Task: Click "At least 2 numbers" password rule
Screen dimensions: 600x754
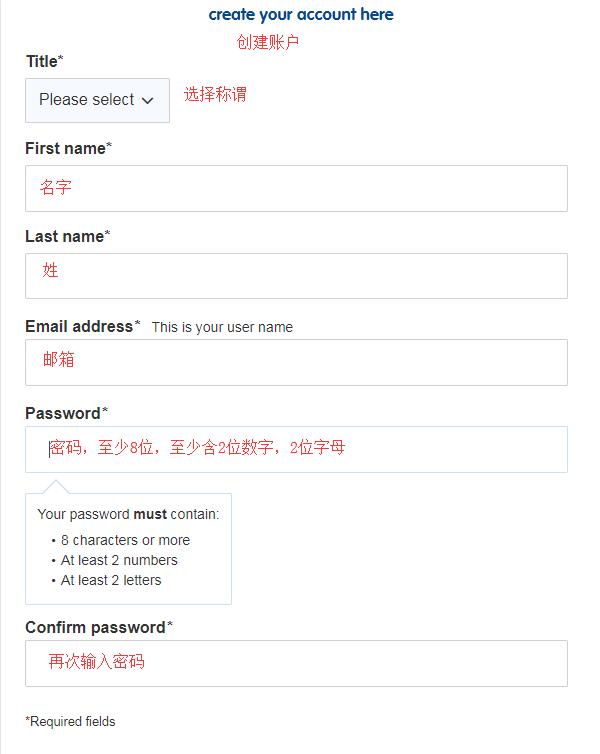Action: click(119, 560)
